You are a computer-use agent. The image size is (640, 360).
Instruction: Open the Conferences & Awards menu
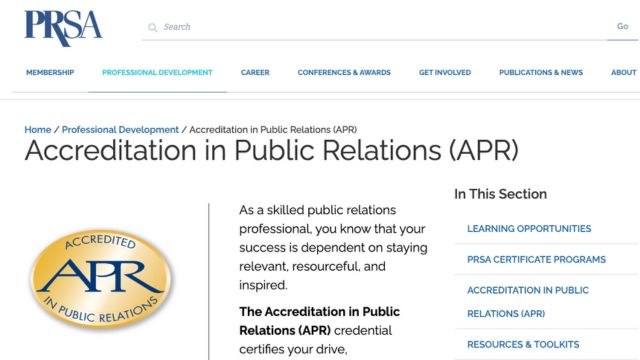tap(344, 73)
